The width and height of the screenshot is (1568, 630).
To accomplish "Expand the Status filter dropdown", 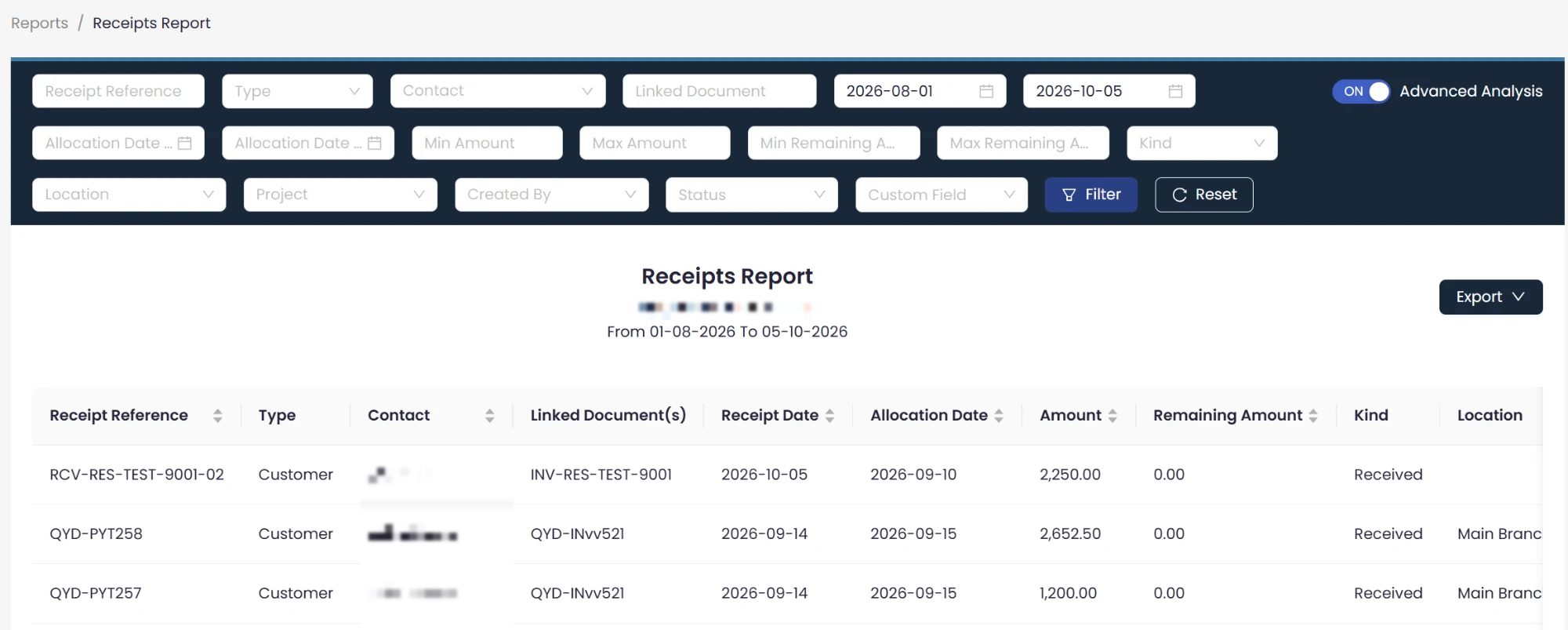I will [751, 195].
